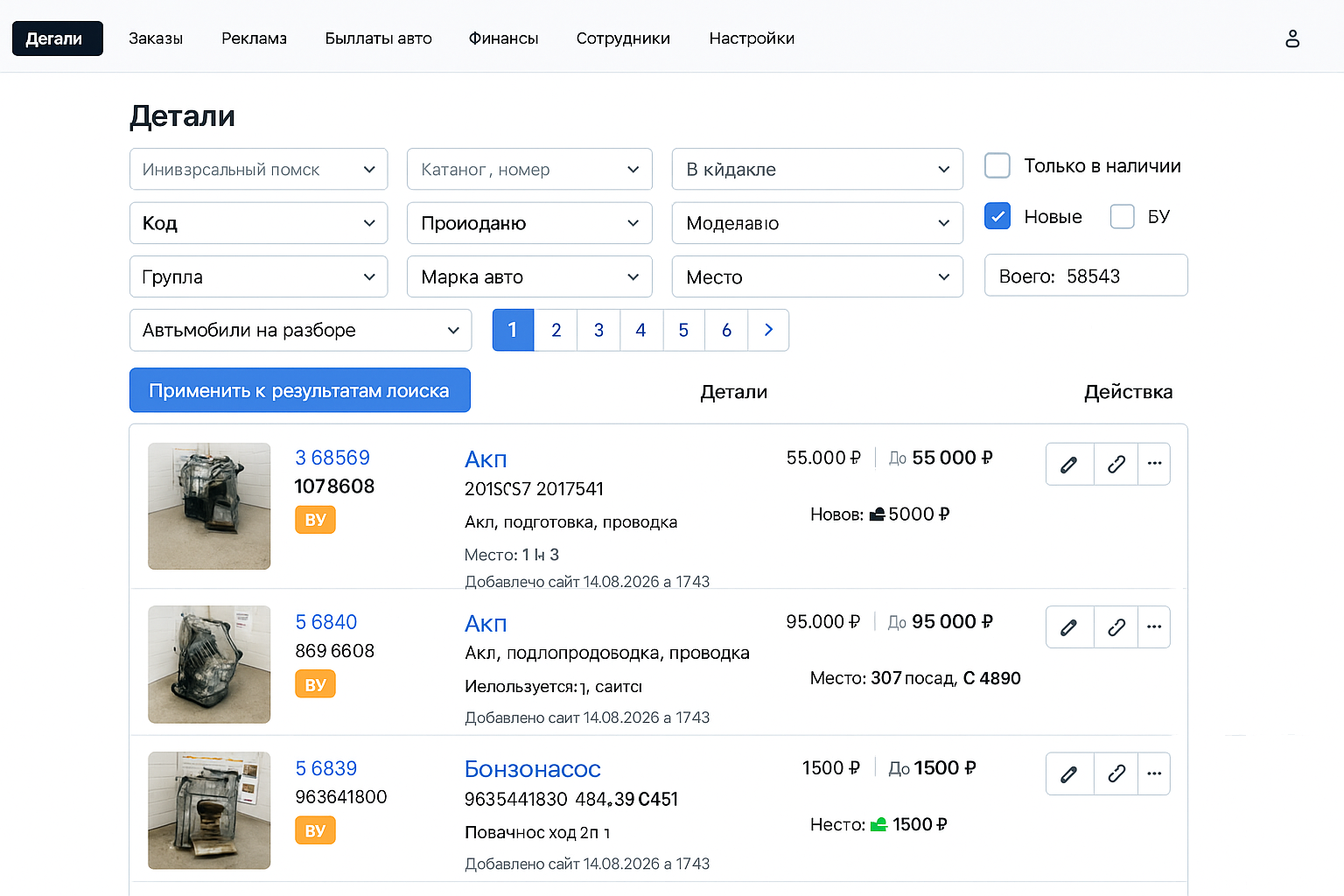Expand the Марка авто dropdown
1344x896 pixels.
click(x=529, y=277)
